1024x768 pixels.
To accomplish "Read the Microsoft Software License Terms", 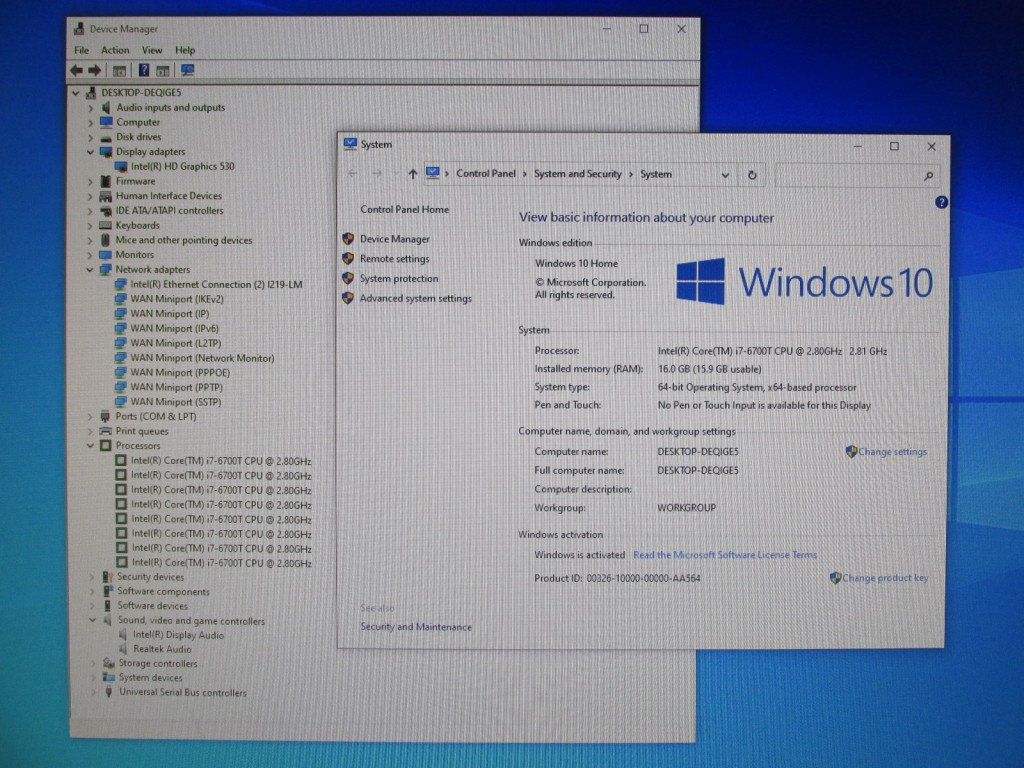I will pyautogui.click(x=725, y=555).
